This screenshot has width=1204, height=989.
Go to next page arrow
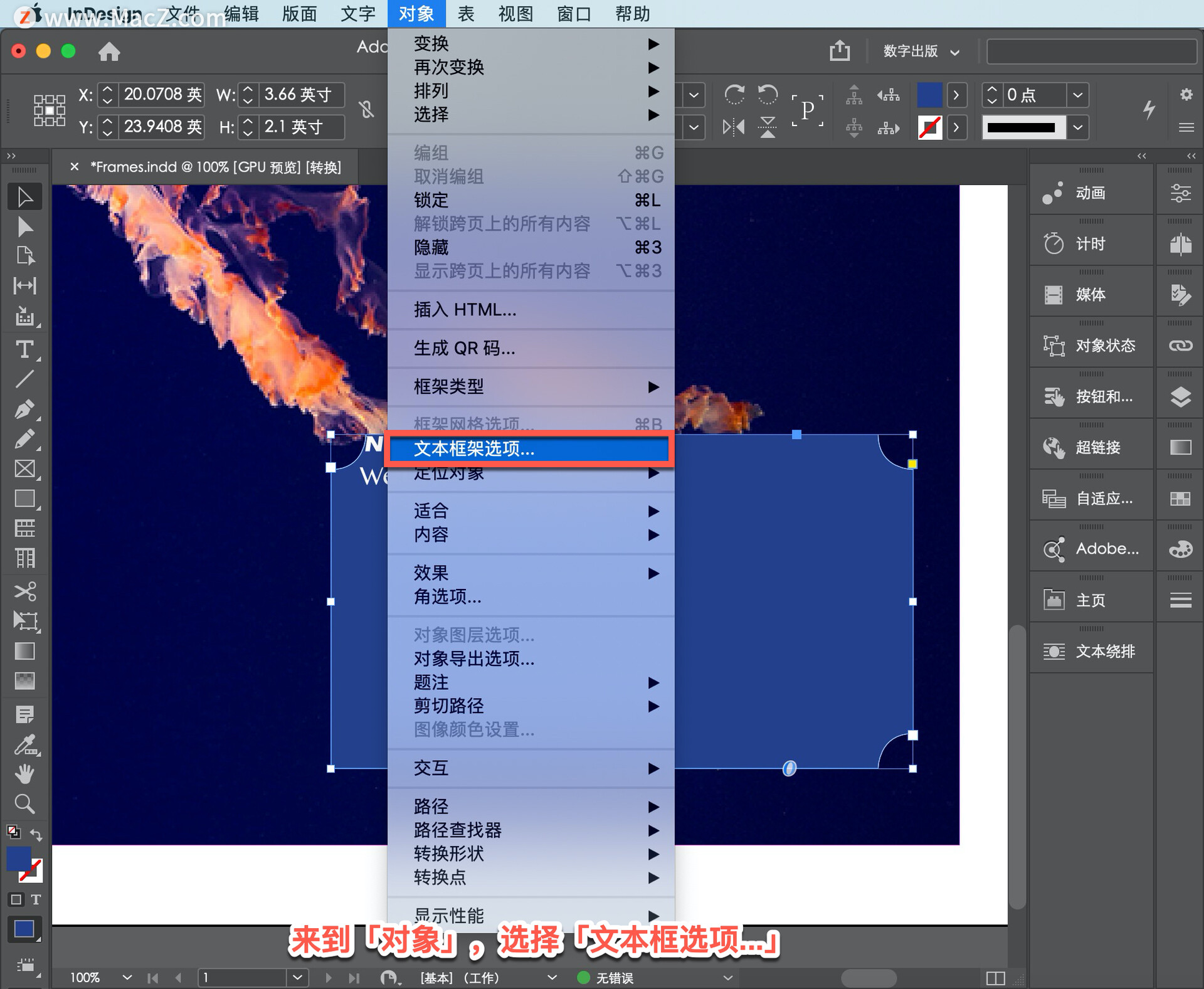[x=328, y=977]
